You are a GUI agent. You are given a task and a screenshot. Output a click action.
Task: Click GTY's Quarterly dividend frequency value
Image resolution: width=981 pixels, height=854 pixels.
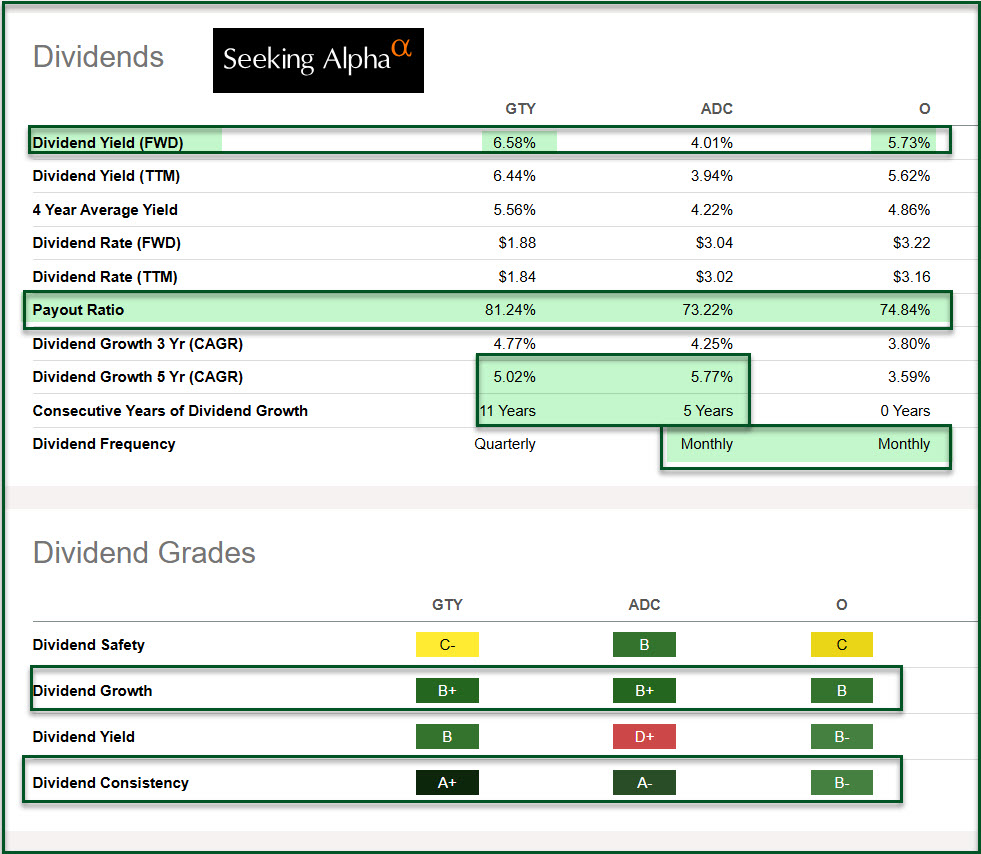(505, 444)
